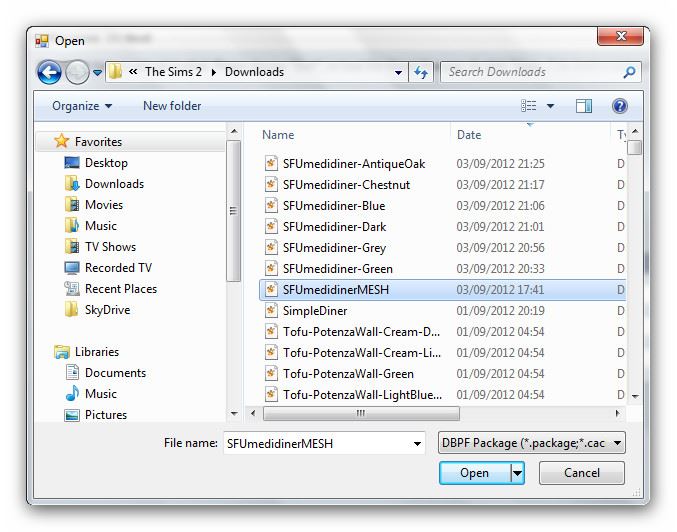677x532 pixels.
Task: Click the Documents library icon
Action: coord(72,372)
